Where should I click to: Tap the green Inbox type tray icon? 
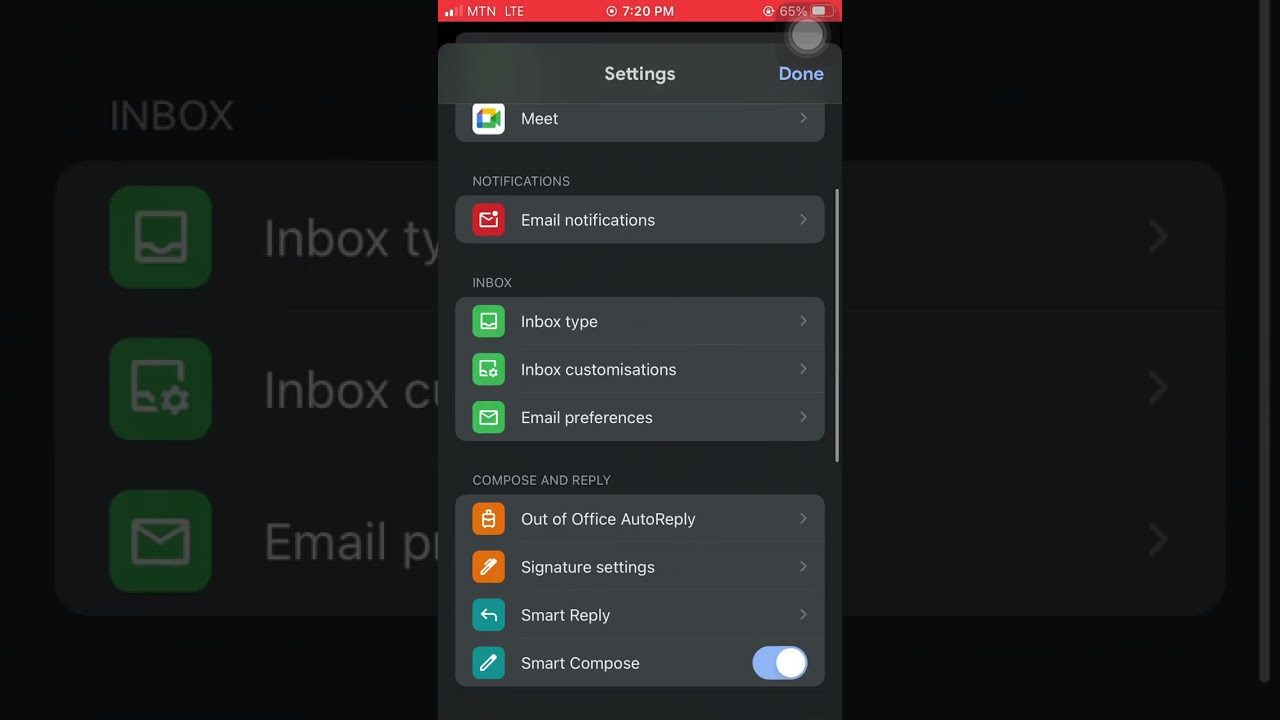[x=488, y=322]
